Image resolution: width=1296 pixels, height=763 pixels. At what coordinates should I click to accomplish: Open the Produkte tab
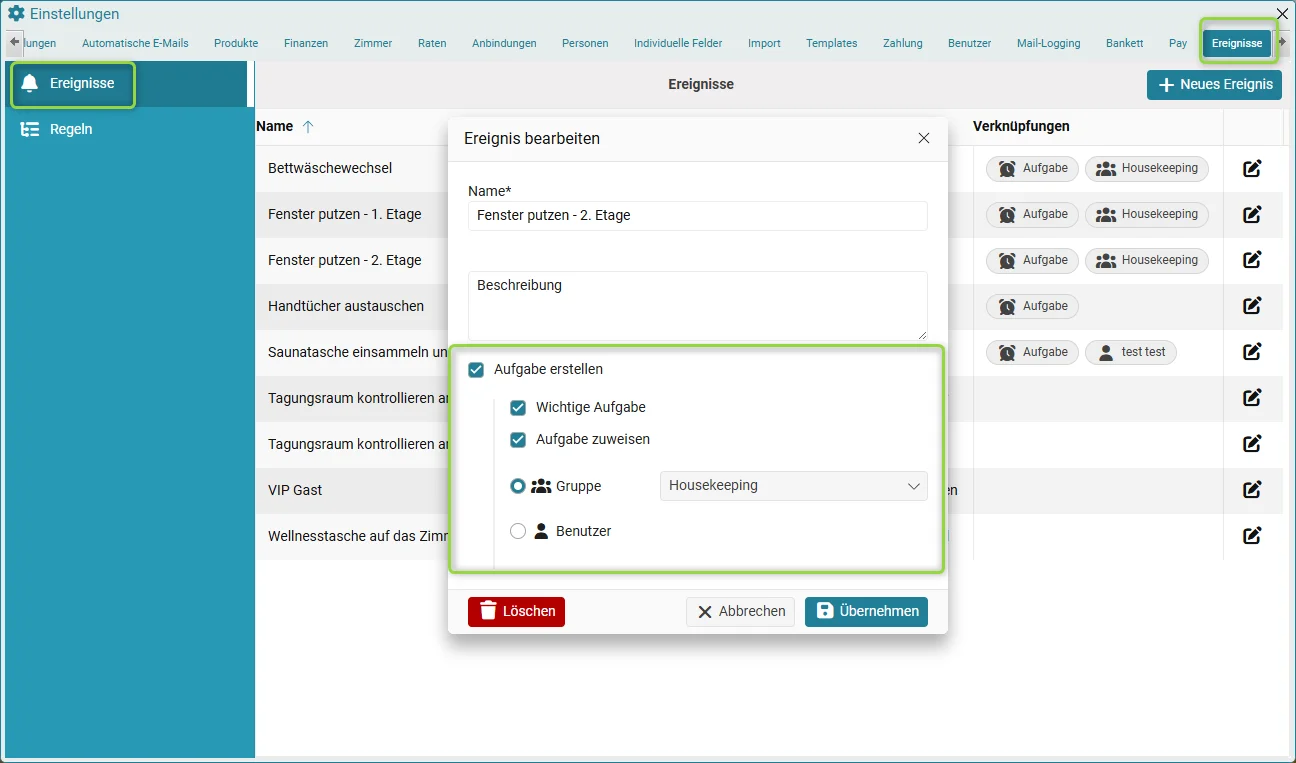[x=236, y=43]
